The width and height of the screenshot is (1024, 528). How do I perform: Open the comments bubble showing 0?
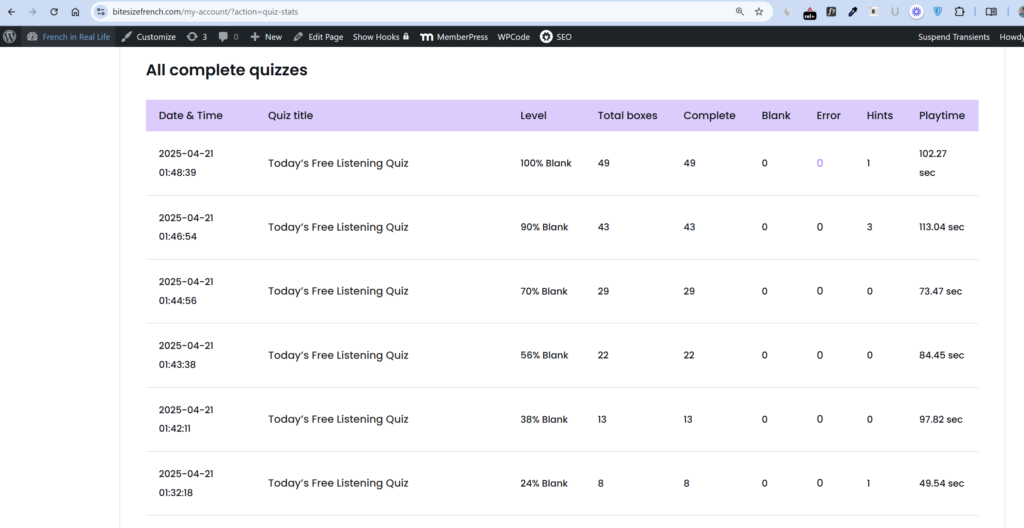[x=228, y=37]
